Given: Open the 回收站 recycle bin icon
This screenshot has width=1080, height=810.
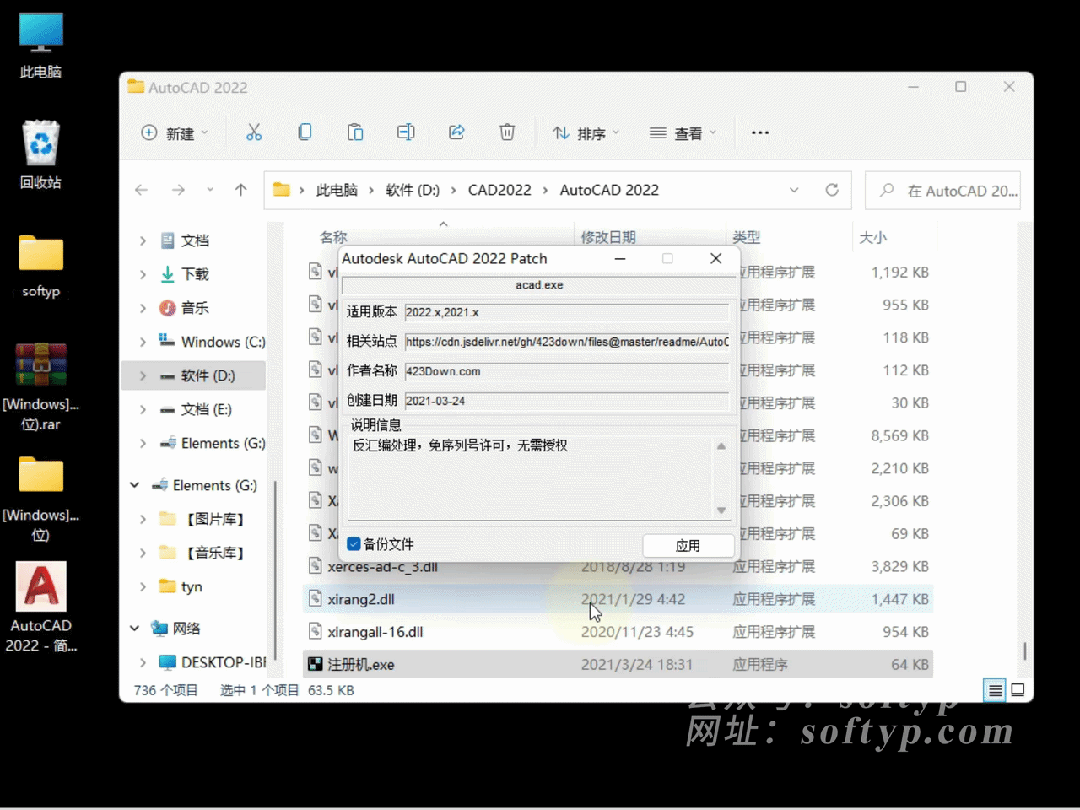Looking at the screenshot, I should pyautogui.click(x=41, y=155).
